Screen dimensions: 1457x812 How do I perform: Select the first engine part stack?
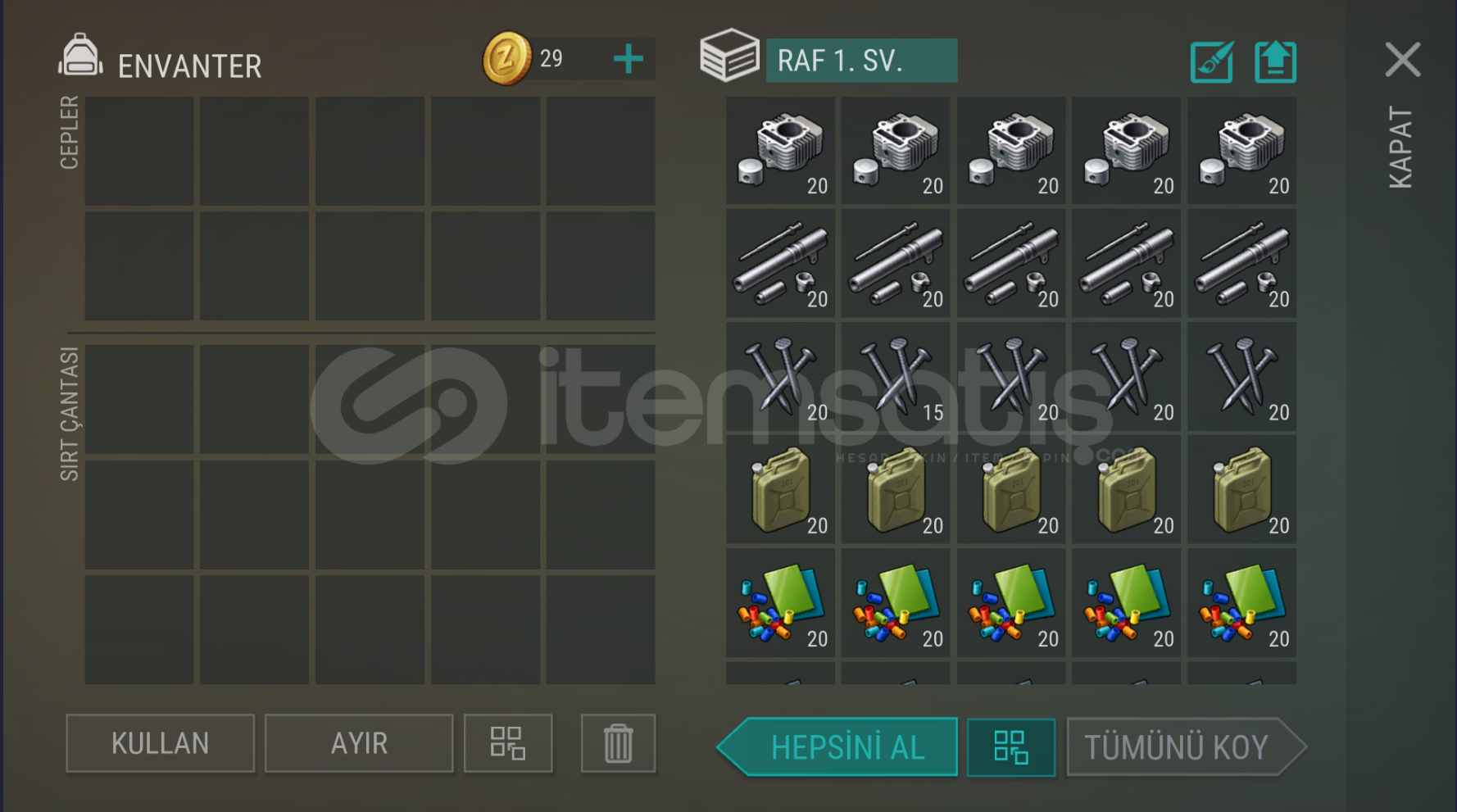780,151
